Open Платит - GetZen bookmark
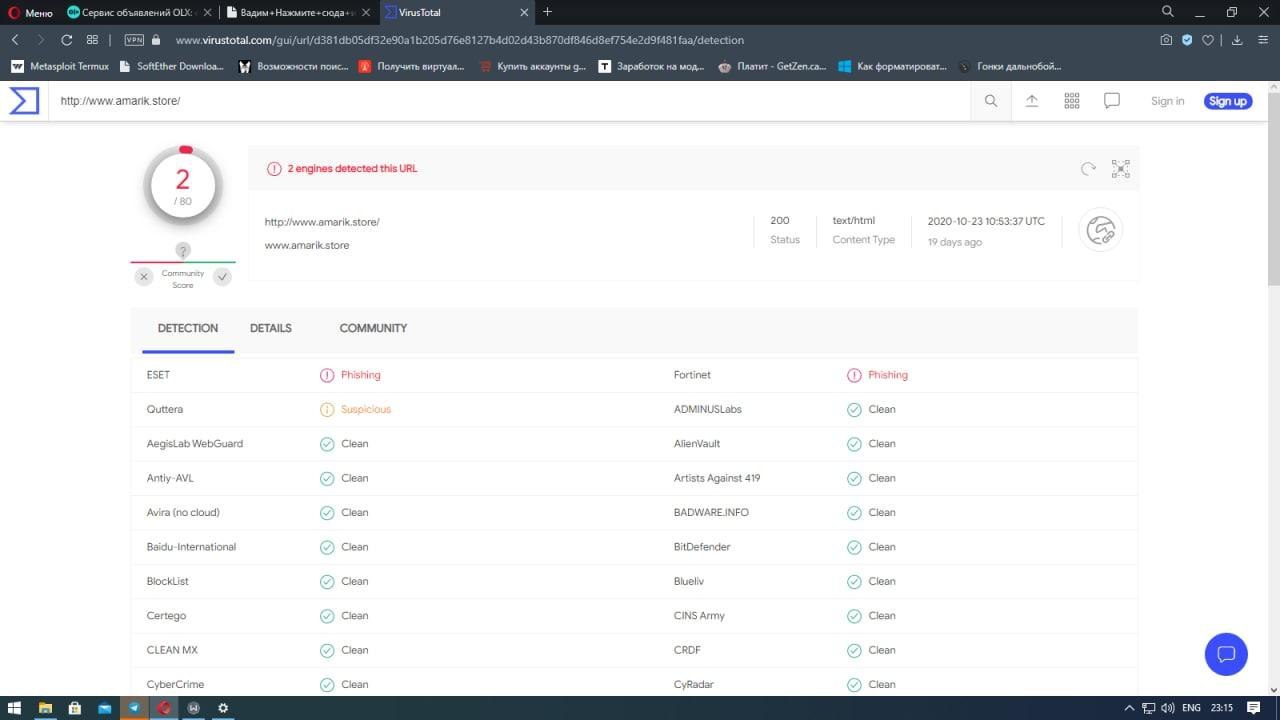 pyautogui.click(x=772, y=66)
